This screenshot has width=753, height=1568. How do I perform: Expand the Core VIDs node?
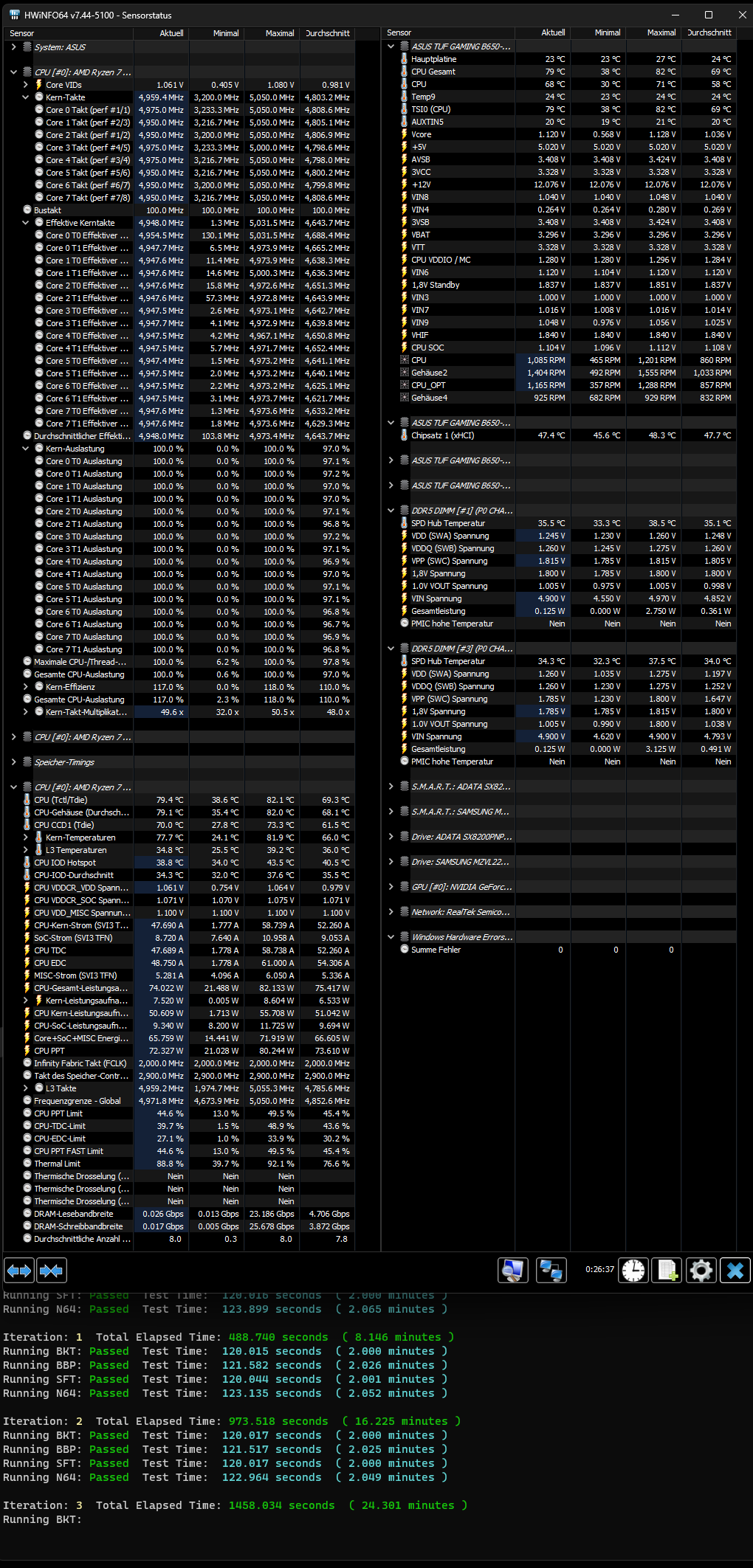click(26, 85)
